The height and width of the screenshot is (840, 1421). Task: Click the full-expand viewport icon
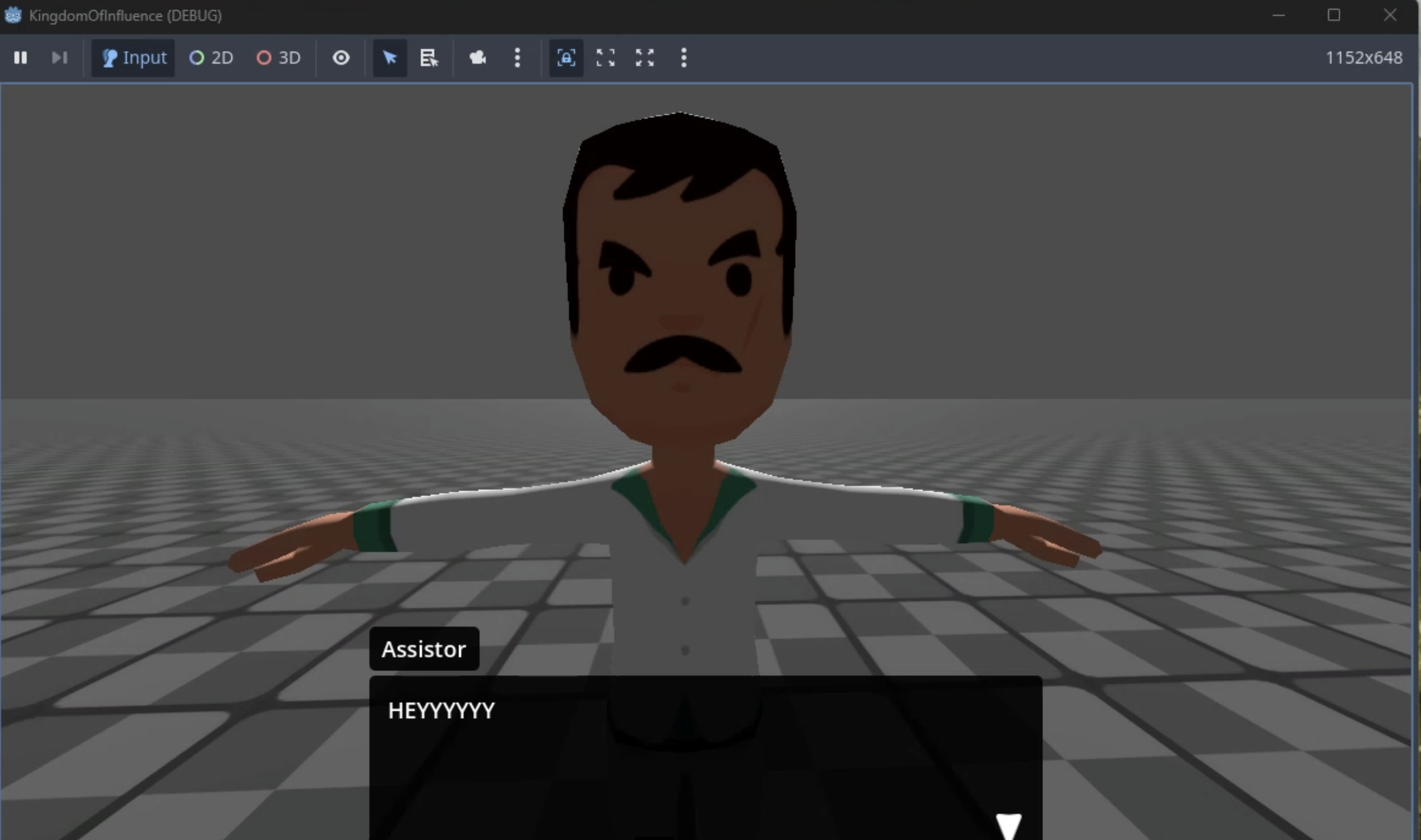[645, 57]
